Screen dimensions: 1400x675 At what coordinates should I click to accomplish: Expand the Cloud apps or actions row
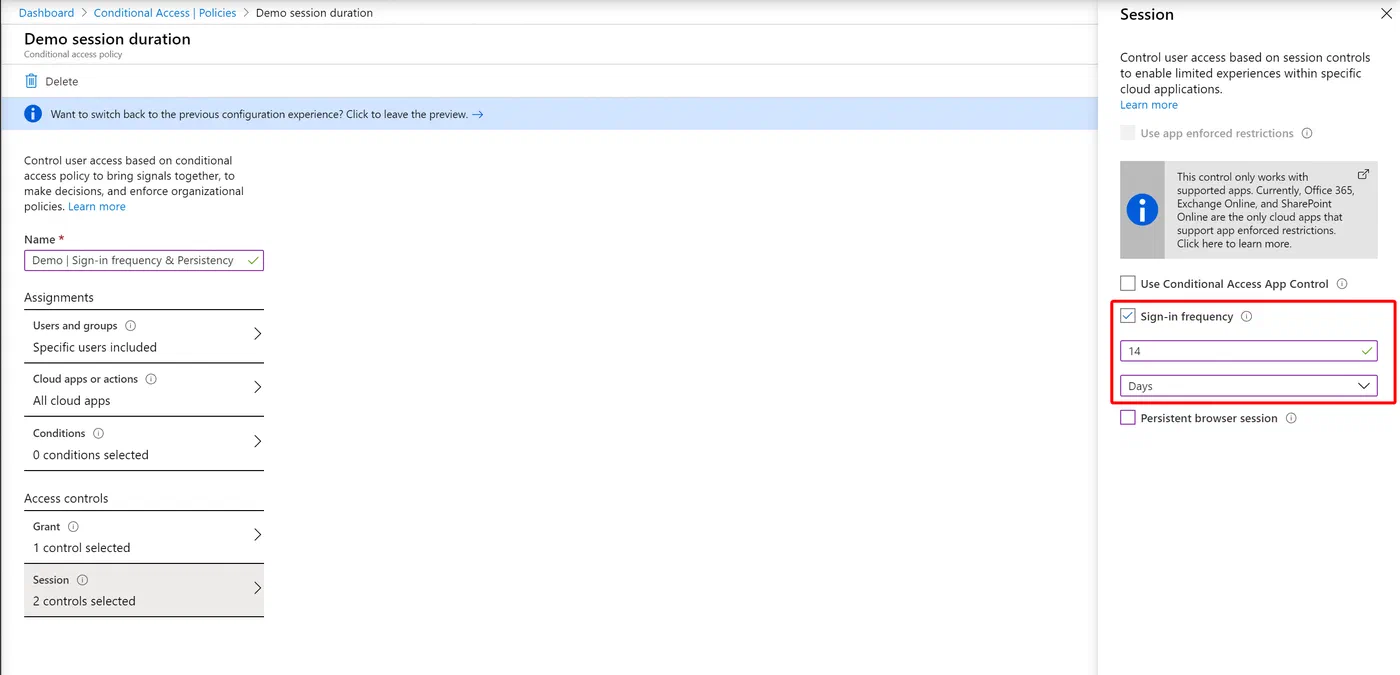point(144,390)
